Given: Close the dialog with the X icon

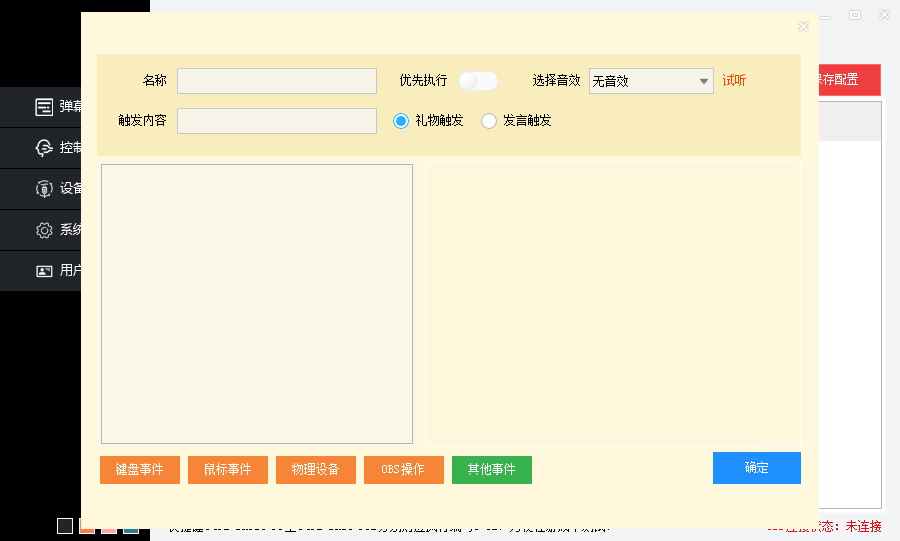Looking at the screenshot, I should (x=803, y=27).
